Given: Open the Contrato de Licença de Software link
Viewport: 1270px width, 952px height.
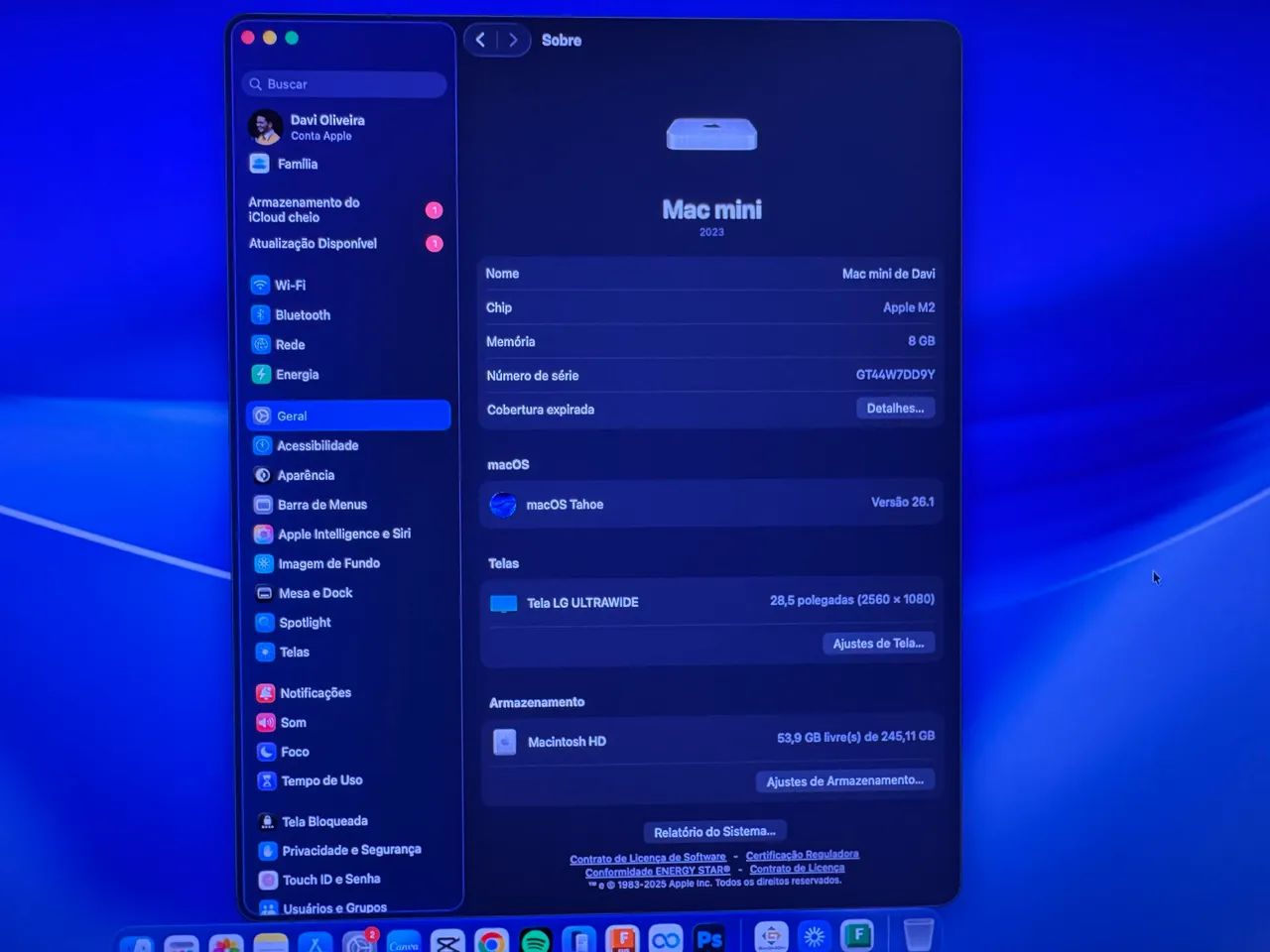Looking at the screenshot, I should tap(650, 855).
